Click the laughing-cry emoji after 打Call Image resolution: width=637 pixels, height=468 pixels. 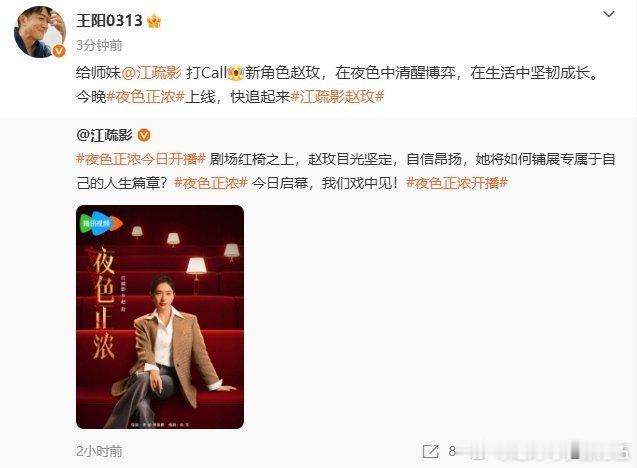pos(236,73)
